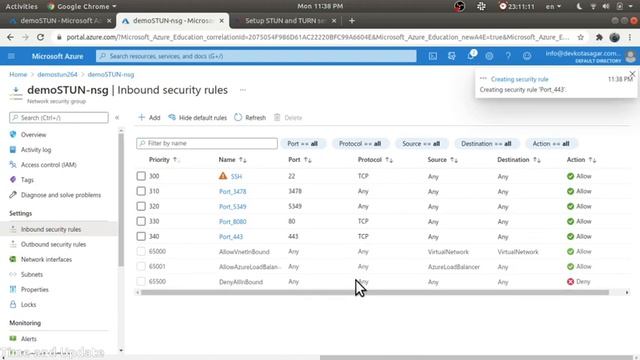
Task: Click the horizontal table scrollbar
Action: (x=375, y=292)
